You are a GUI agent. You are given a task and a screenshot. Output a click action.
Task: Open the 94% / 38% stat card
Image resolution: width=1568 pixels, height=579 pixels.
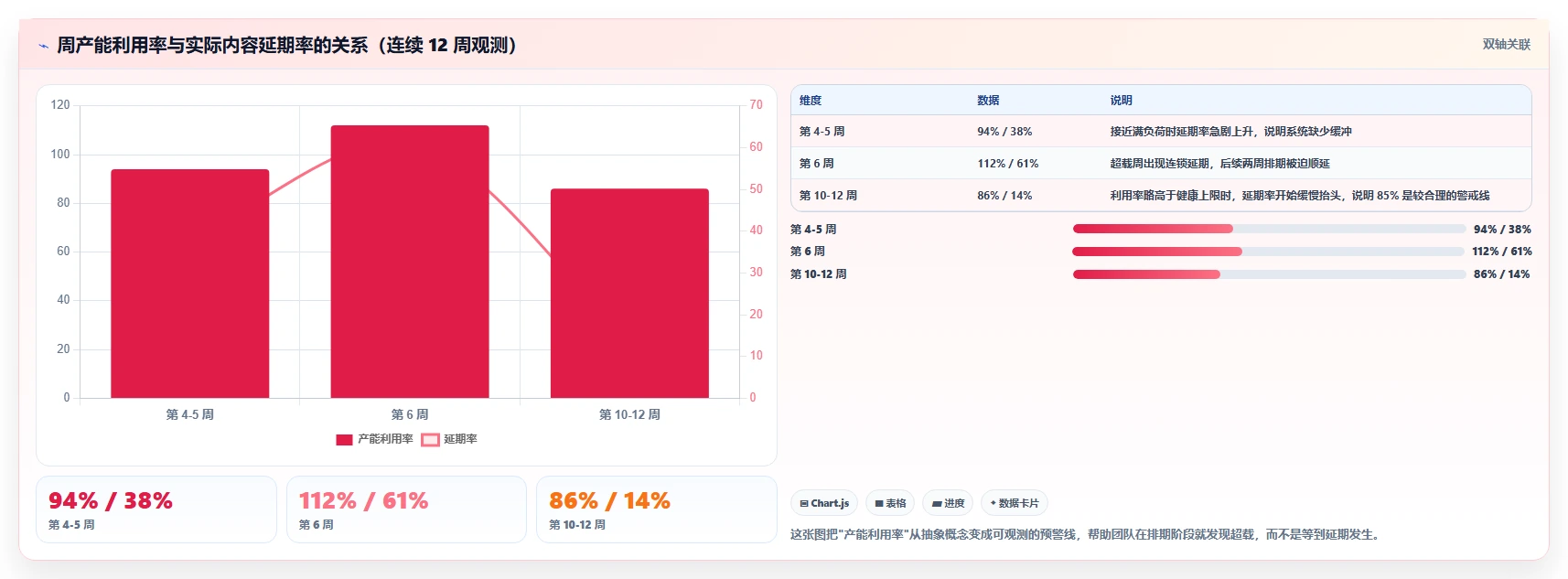(156, 509)
